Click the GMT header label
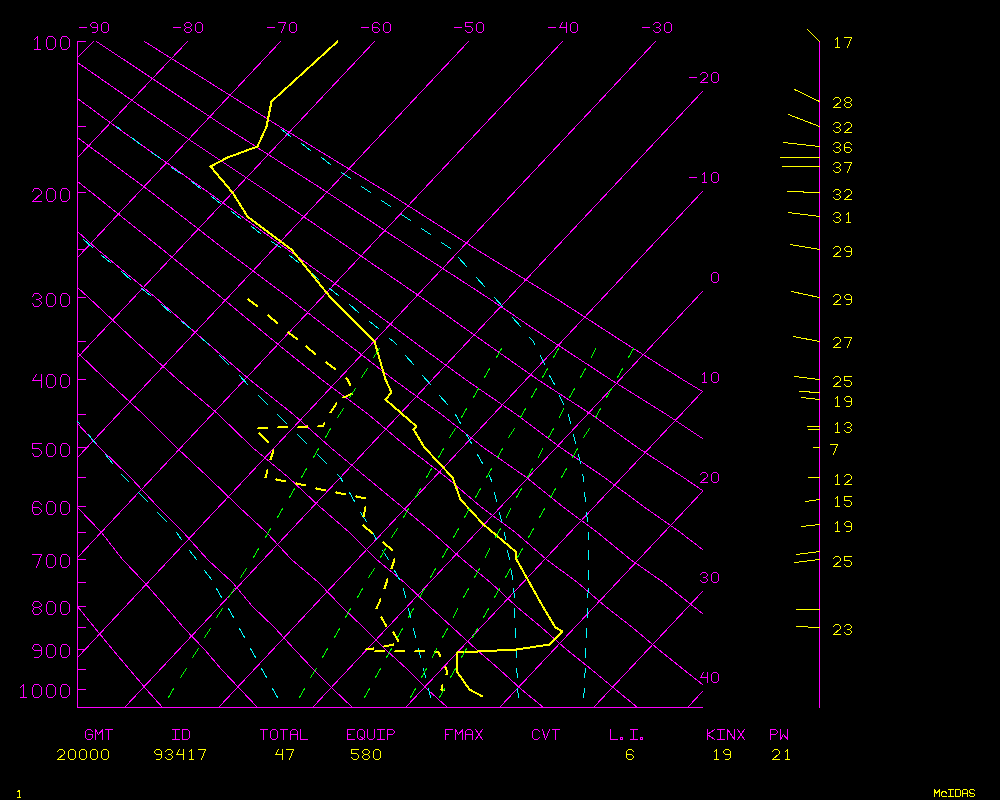The image size is (1000, 800). tap(98, 735)
